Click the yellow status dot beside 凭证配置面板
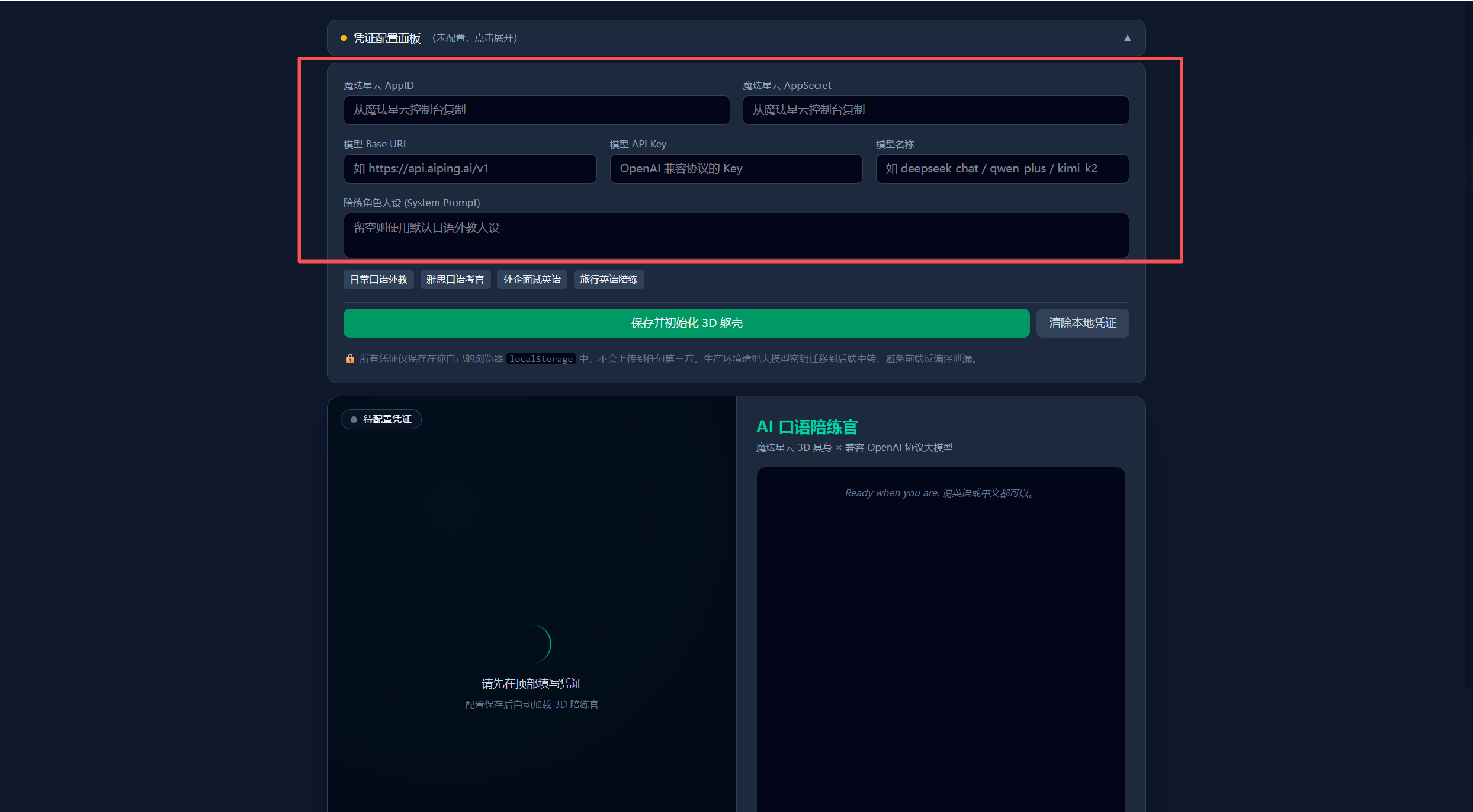 (344, 38)
